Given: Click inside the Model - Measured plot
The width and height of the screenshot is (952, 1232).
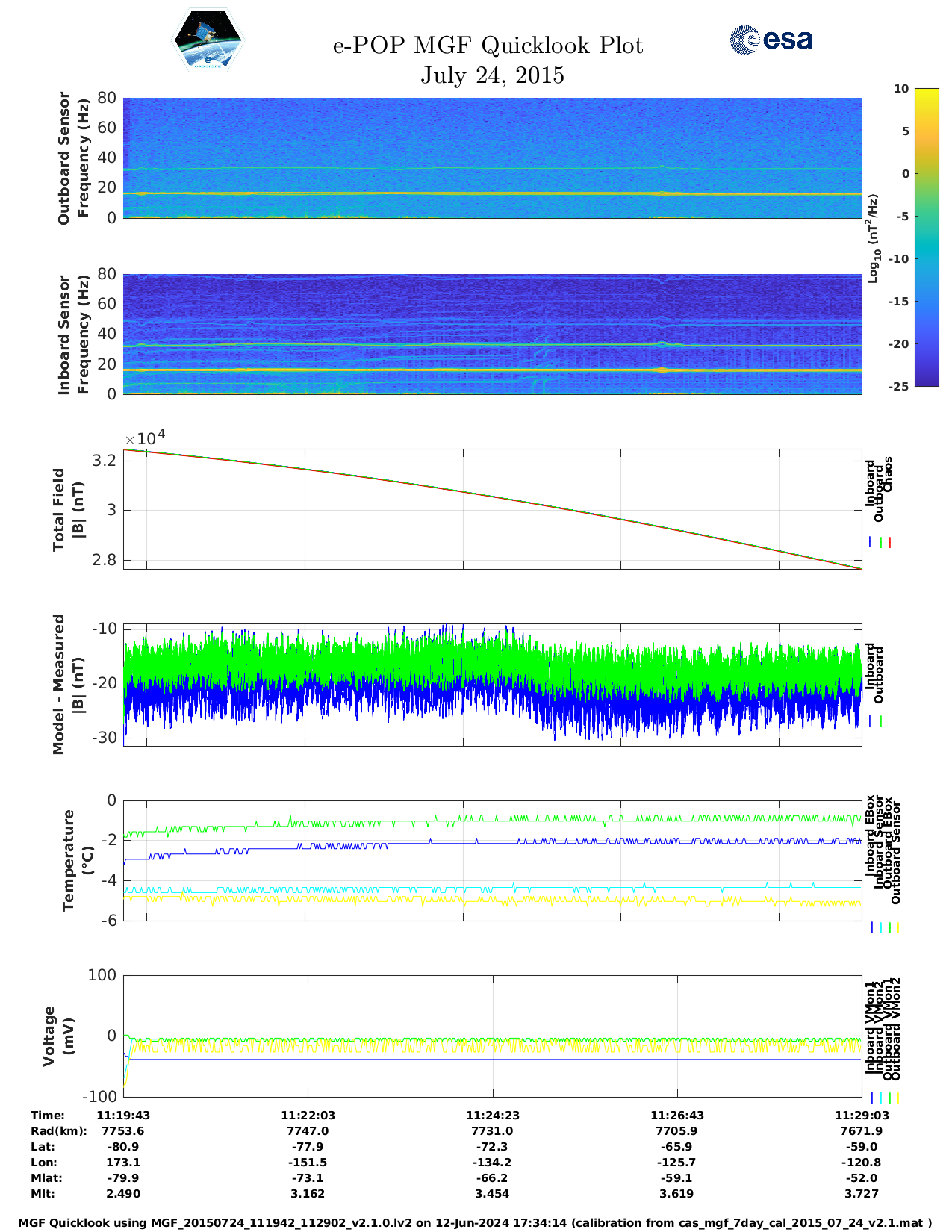Looking at the screenshot, I should pos(492,685).
